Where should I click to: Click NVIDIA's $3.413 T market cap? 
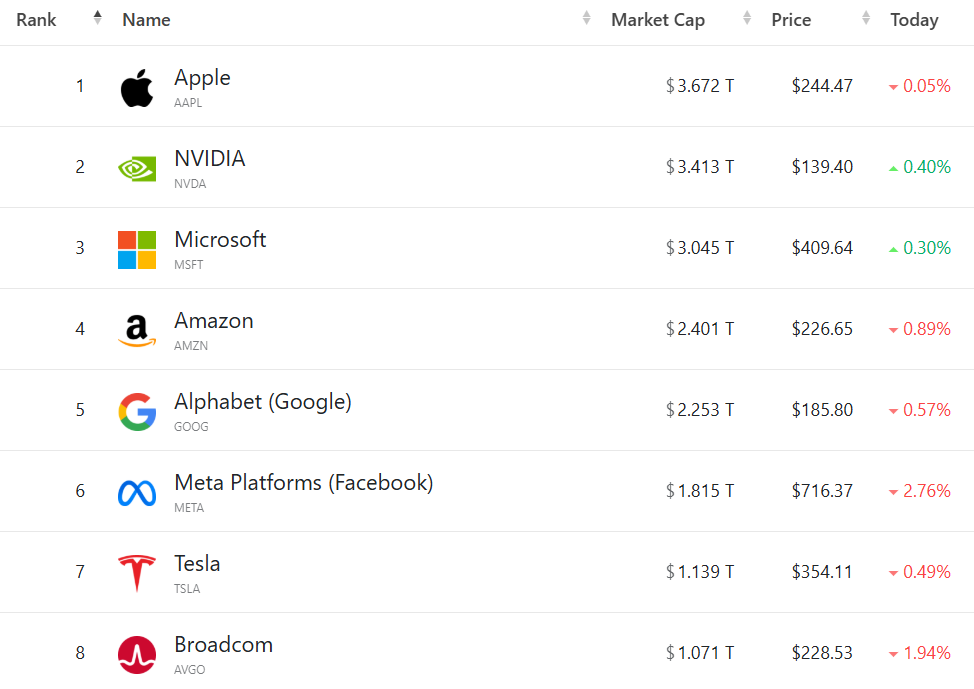coord(700,167)
